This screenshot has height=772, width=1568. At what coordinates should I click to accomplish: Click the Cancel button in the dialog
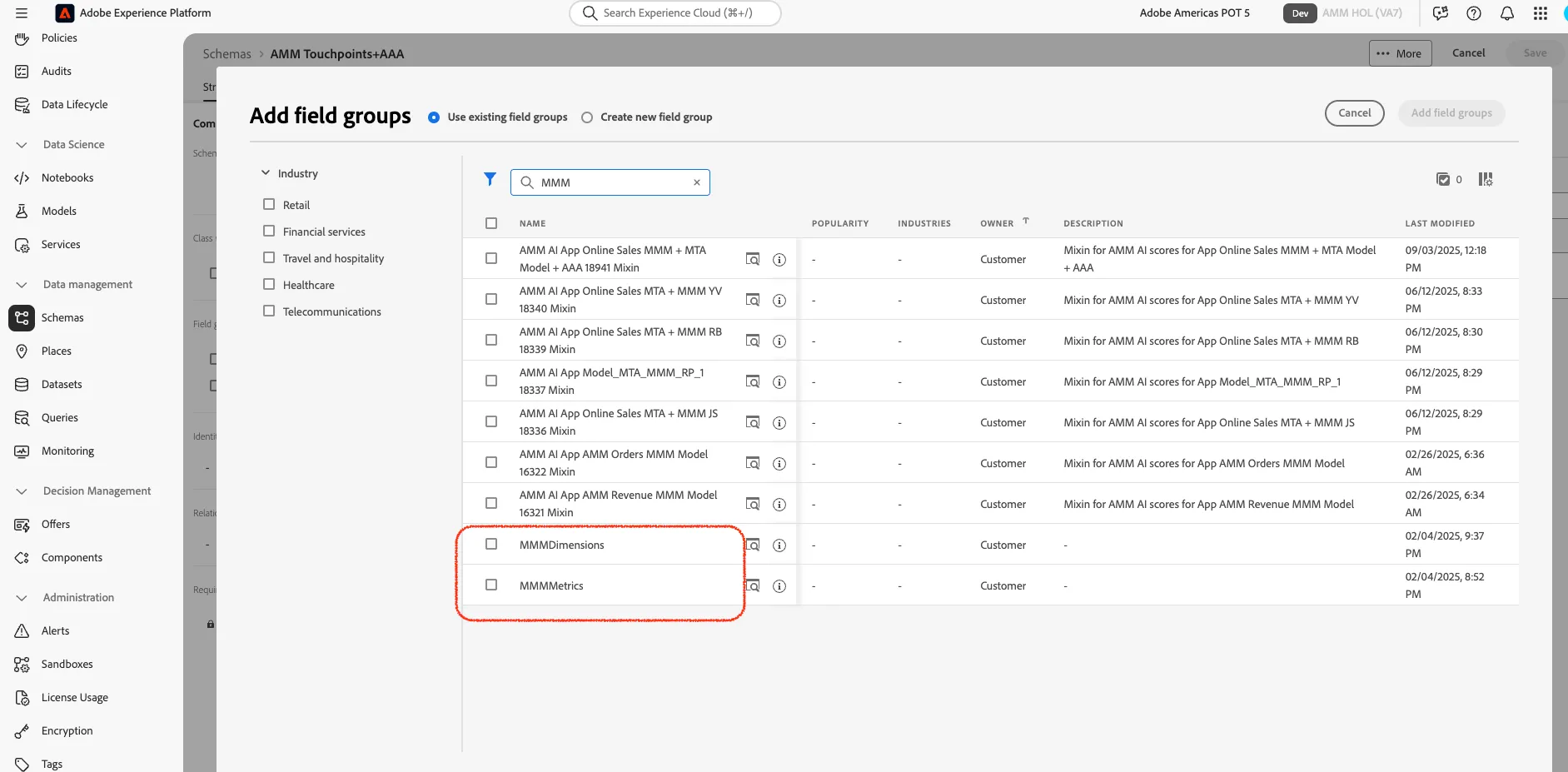(x=1354, y=113)
